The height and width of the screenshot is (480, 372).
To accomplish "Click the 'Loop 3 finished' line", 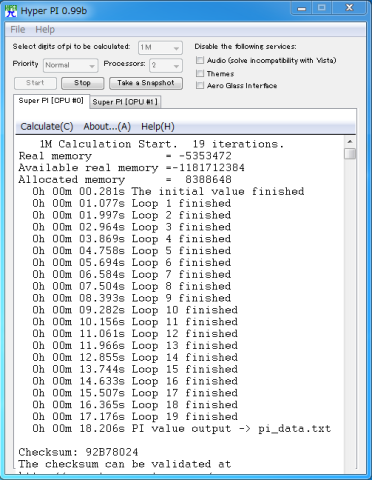I will [132, 227].
